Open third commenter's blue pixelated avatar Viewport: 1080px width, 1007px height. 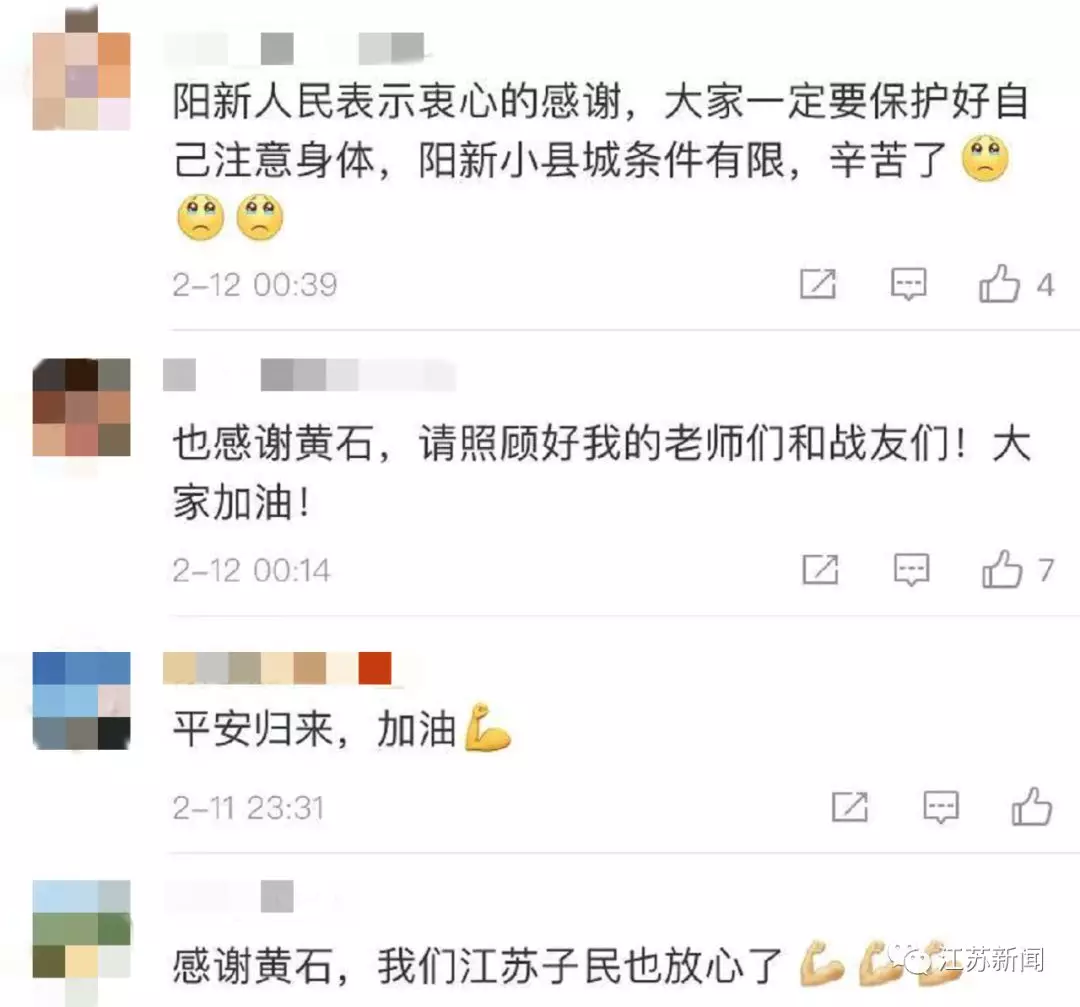(x=81, y=700)
